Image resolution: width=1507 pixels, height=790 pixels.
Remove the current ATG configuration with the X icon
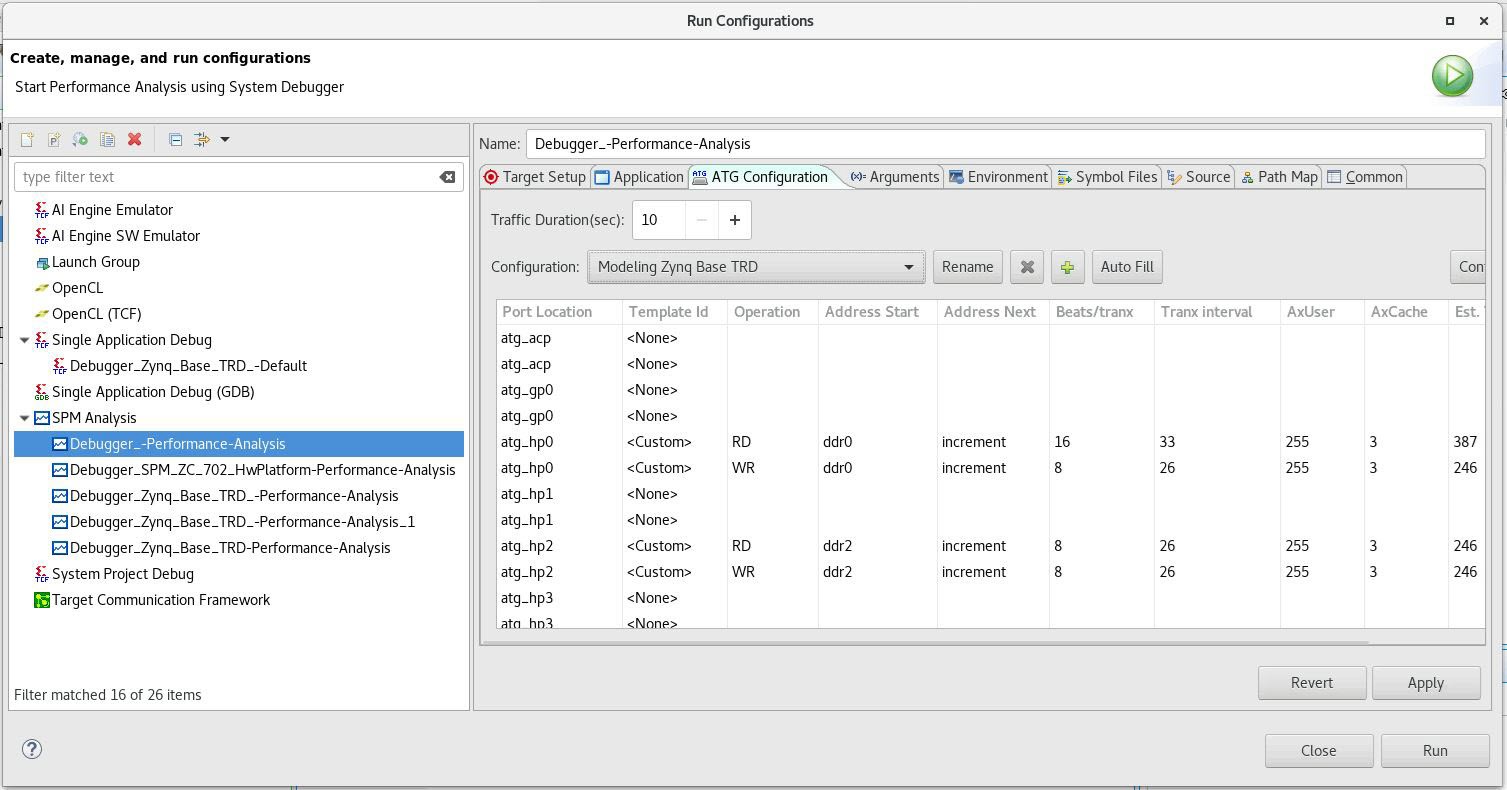tap(1026, 266)
